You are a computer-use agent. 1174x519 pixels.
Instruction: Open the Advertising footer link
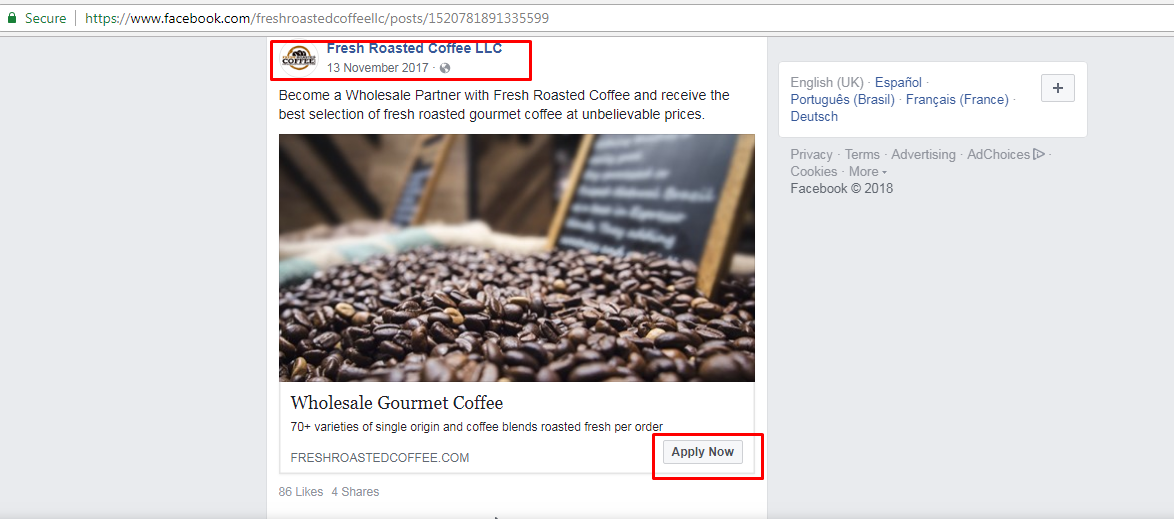[x=923, y=154]
